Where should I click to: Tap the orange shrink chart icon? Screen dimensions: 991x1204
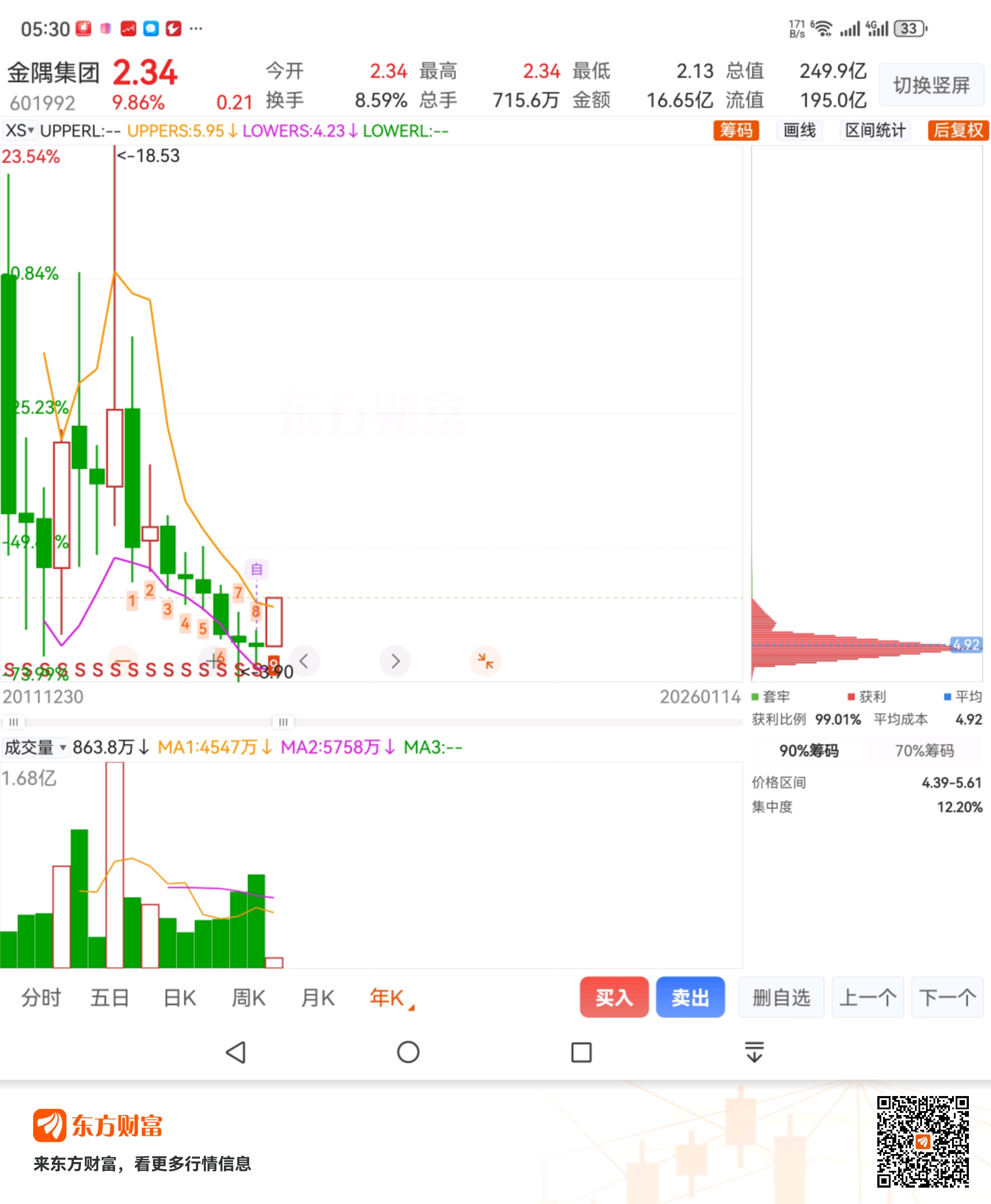click(x=485, y=661)
